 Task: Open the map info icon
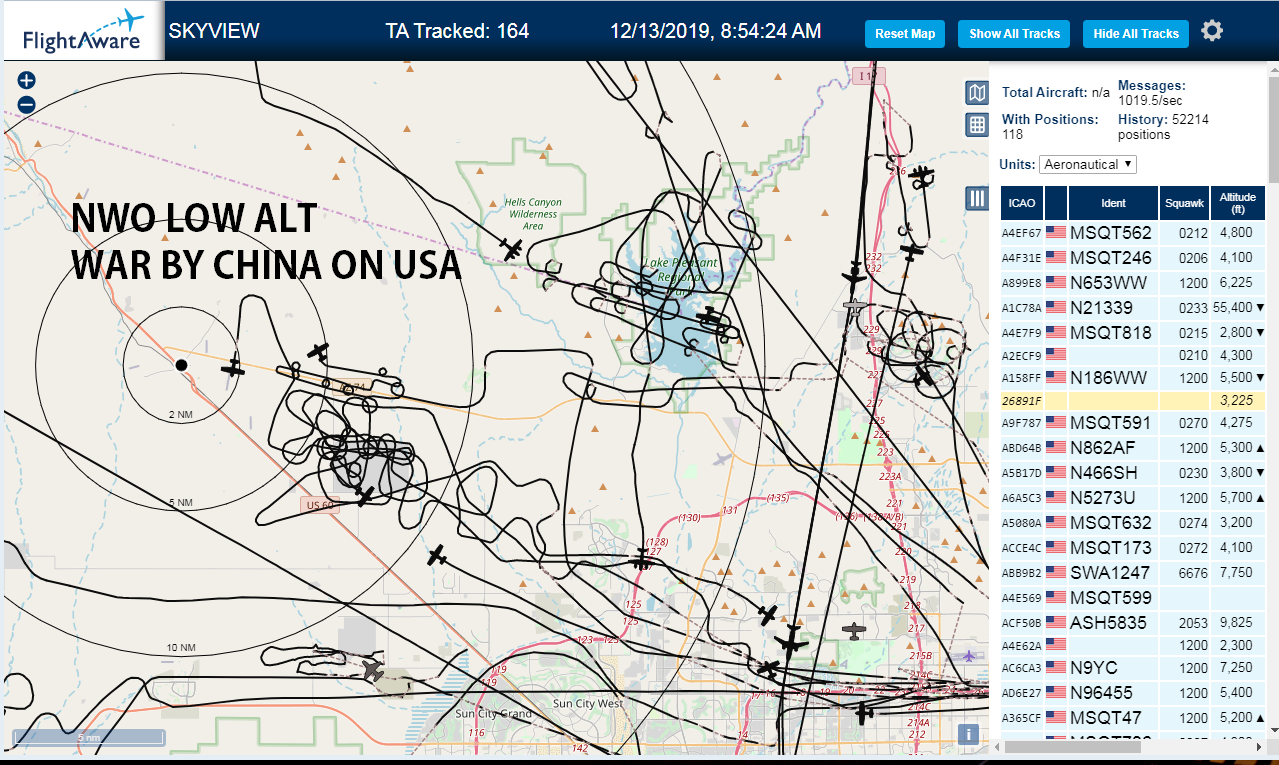(x=968, y=735)
